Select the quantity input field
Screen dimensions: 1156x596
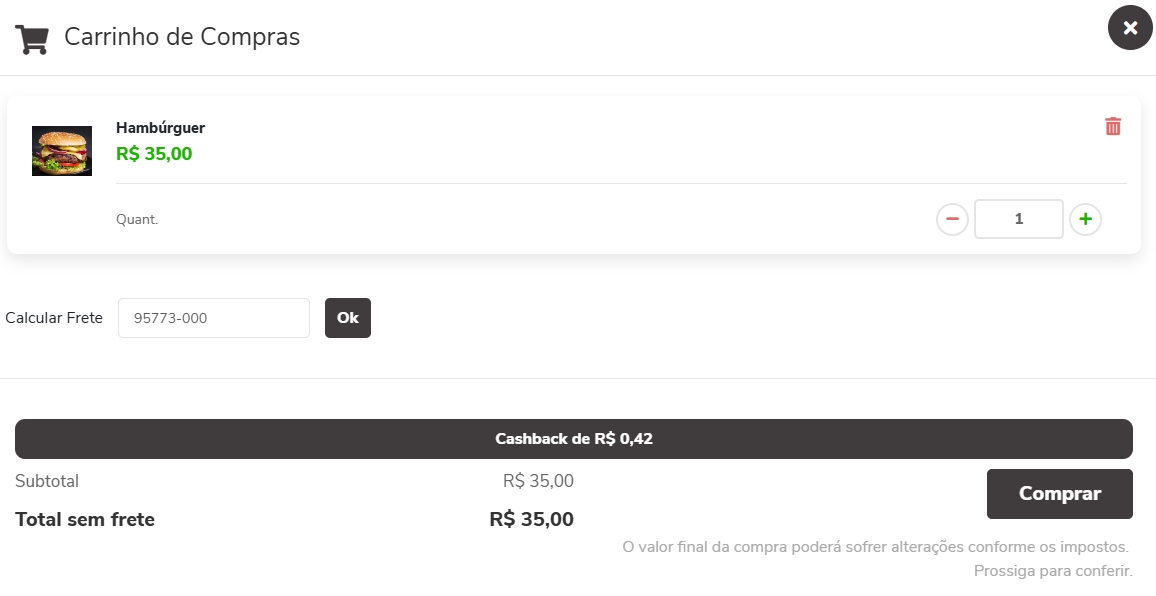1018,219
